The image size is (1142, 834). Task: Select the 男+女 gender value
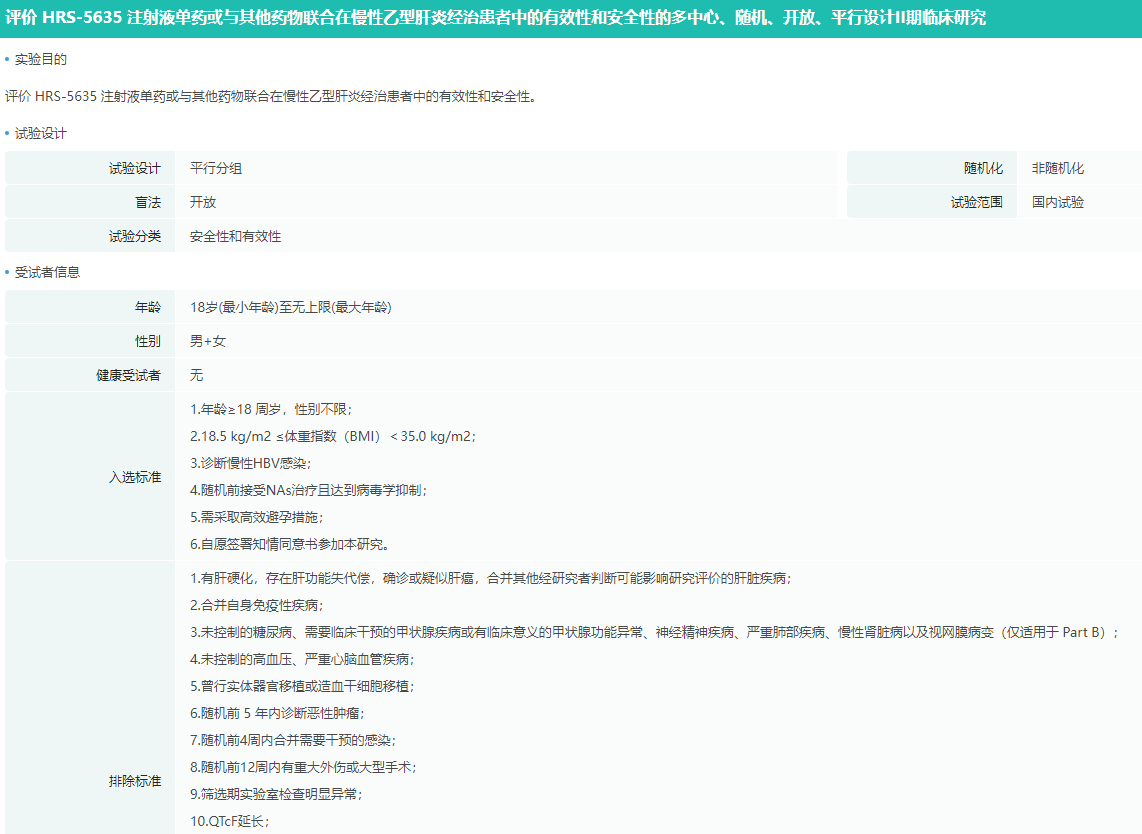click(208, 341)
